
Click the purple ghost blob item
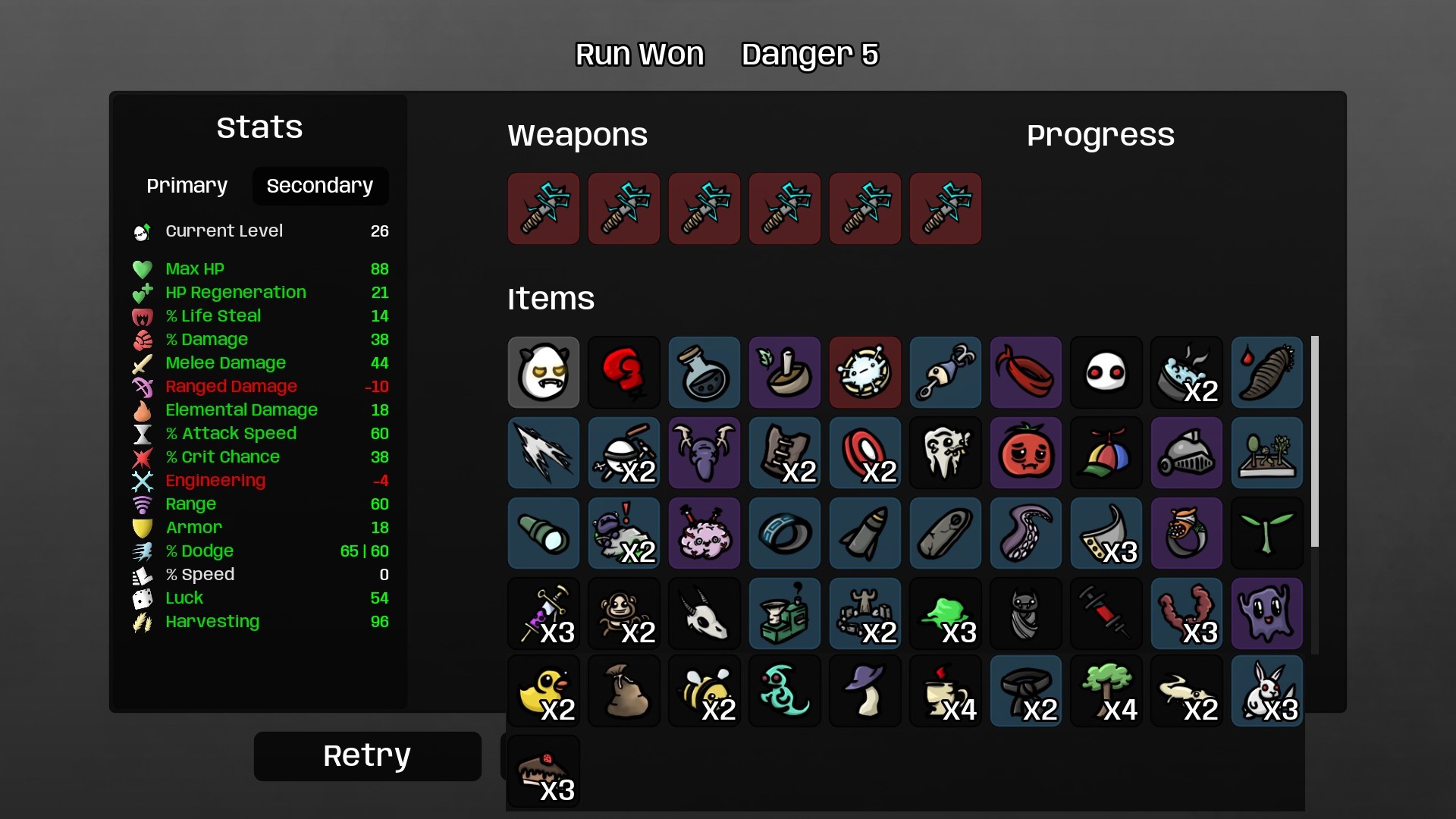point(1267,613)
